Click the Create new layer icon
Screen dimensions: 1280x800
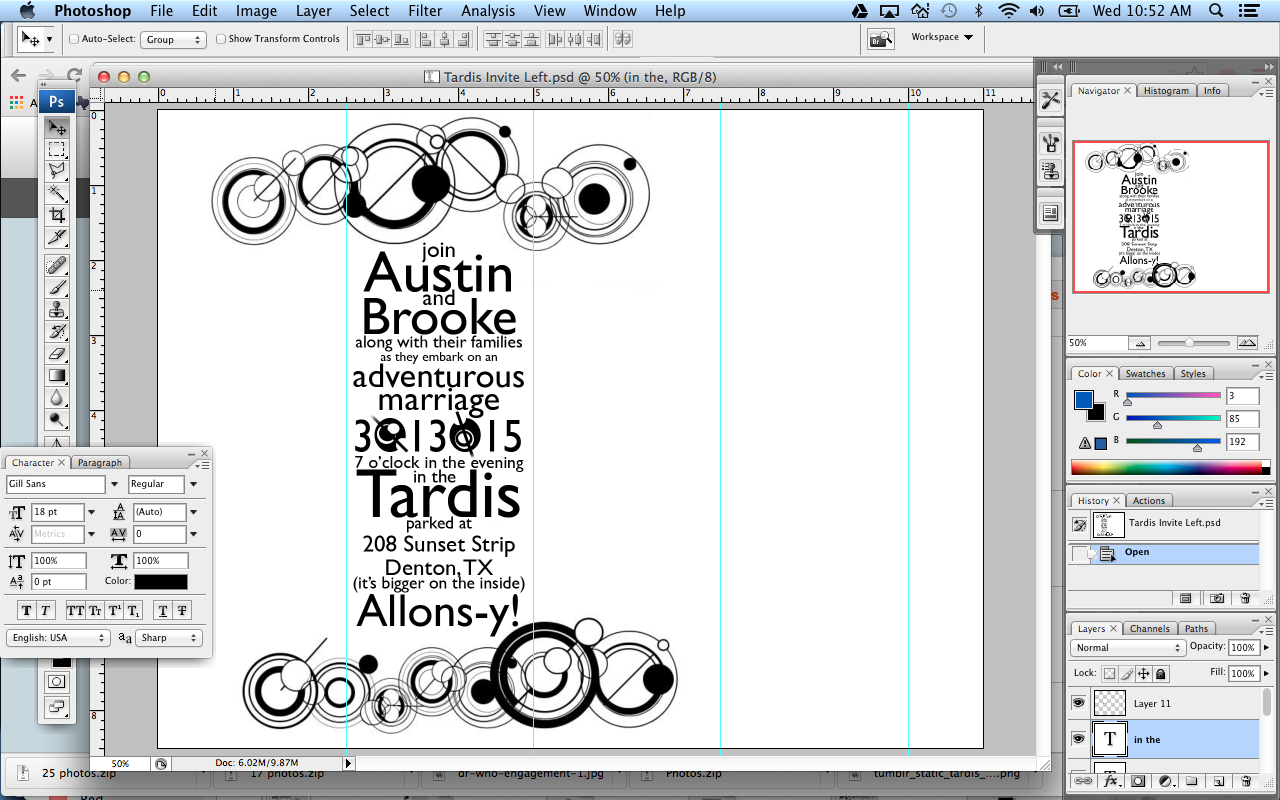tap(1218, 781)
